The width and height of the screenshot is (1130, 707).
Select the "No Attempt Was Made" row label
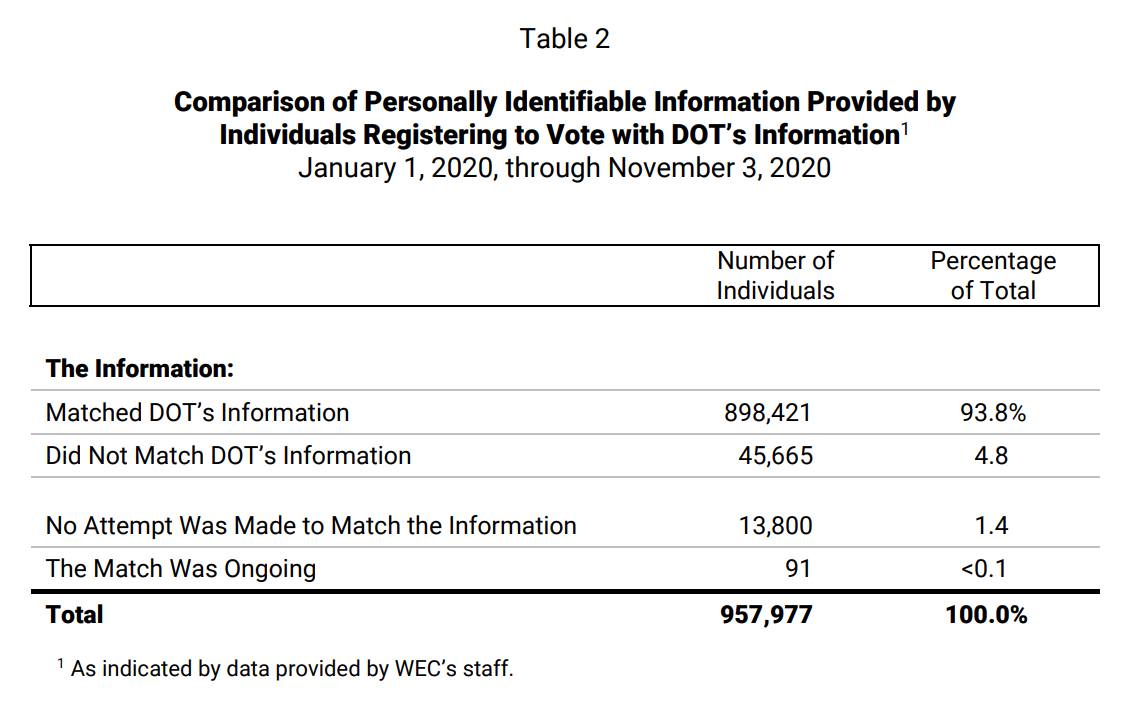click(310, 525)
